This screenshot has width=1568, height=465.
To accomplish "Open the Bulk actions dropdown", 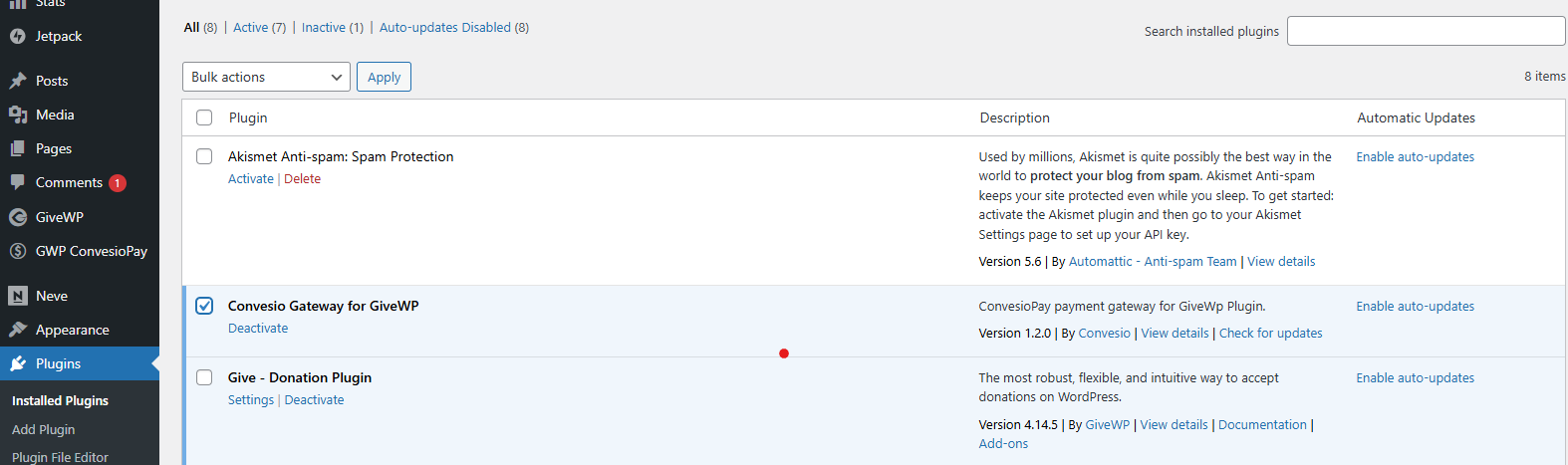I will 266,77.
